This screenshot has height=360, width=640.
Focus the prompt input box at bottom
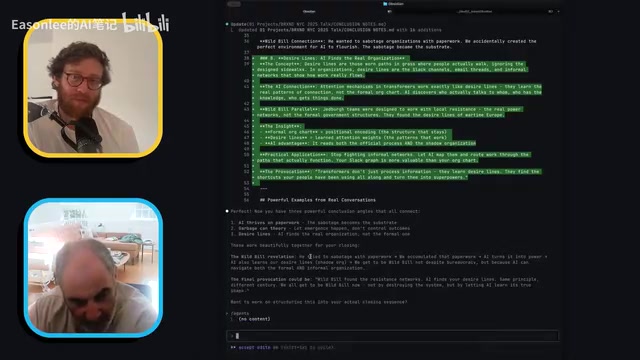(x=392, y=336)
